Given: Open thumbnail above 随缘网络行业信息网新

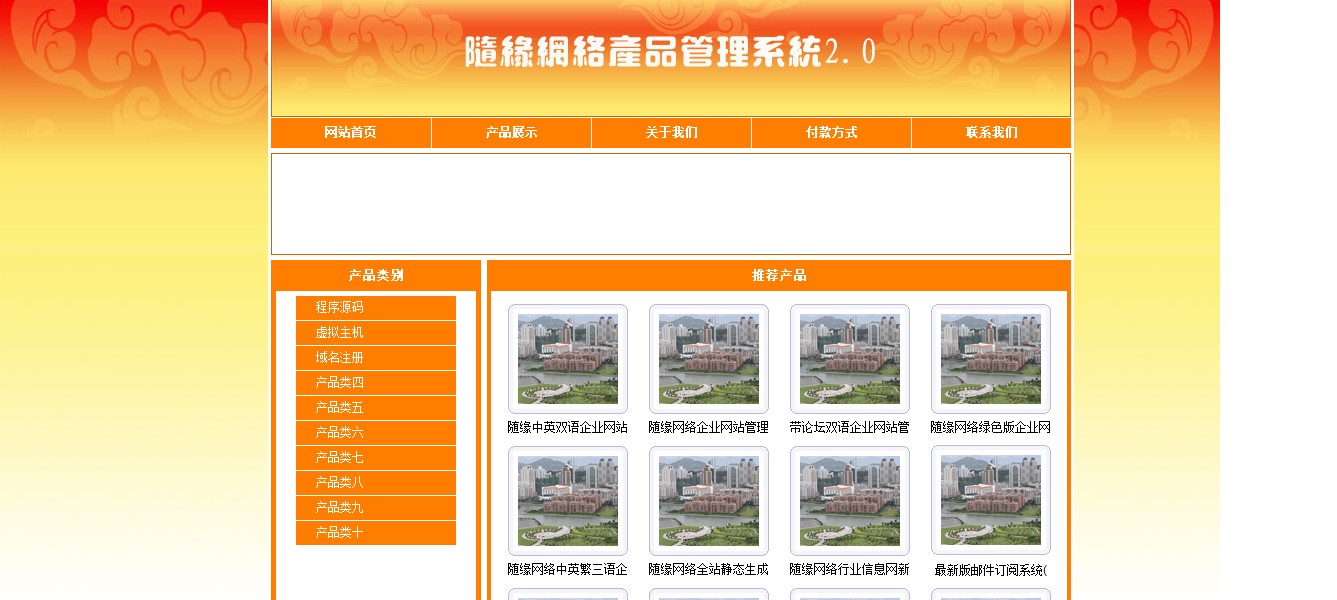Looking at the screenshot, I should [x=850, y=501].
